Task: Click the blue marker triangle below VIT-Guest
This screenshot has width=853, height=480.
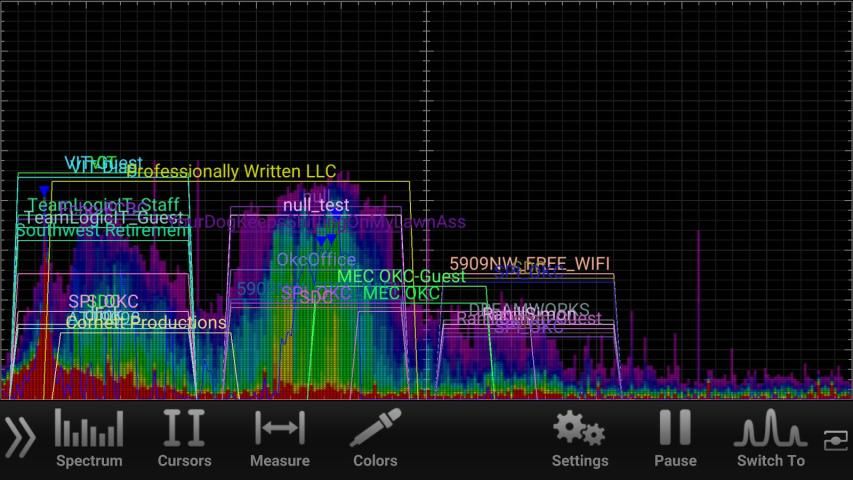Action: click(44, 190)
